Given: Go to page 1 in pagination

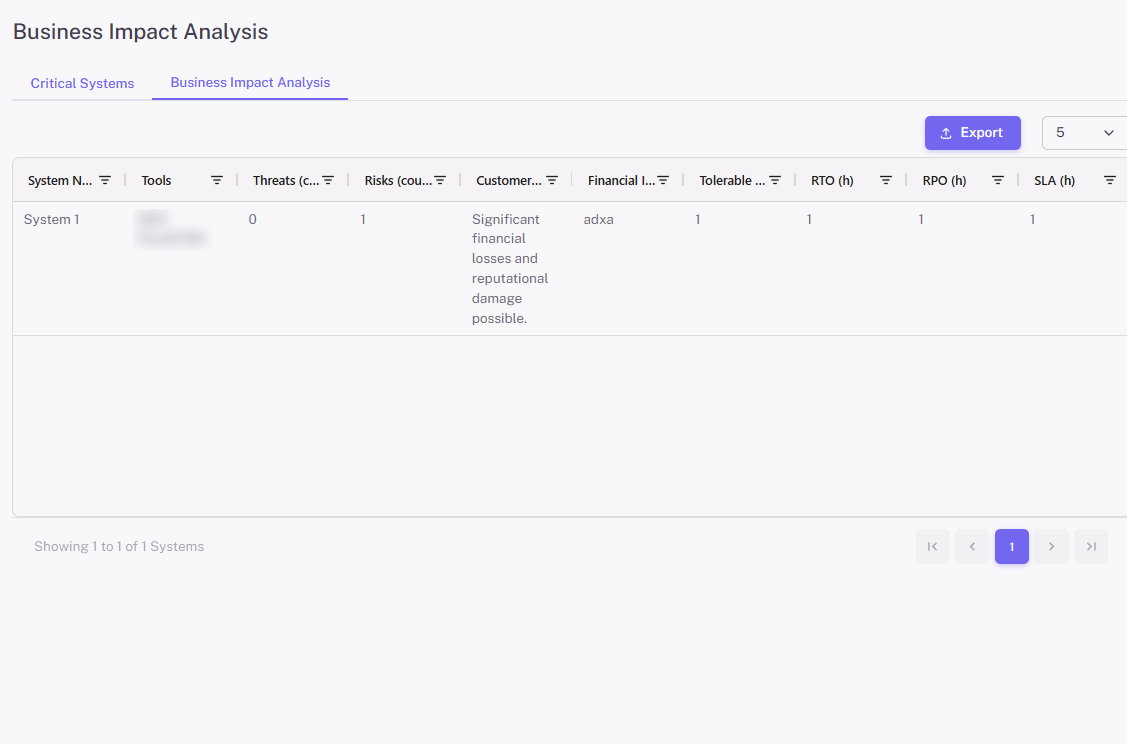Looking at the screenshot, I should [1011, 547].
